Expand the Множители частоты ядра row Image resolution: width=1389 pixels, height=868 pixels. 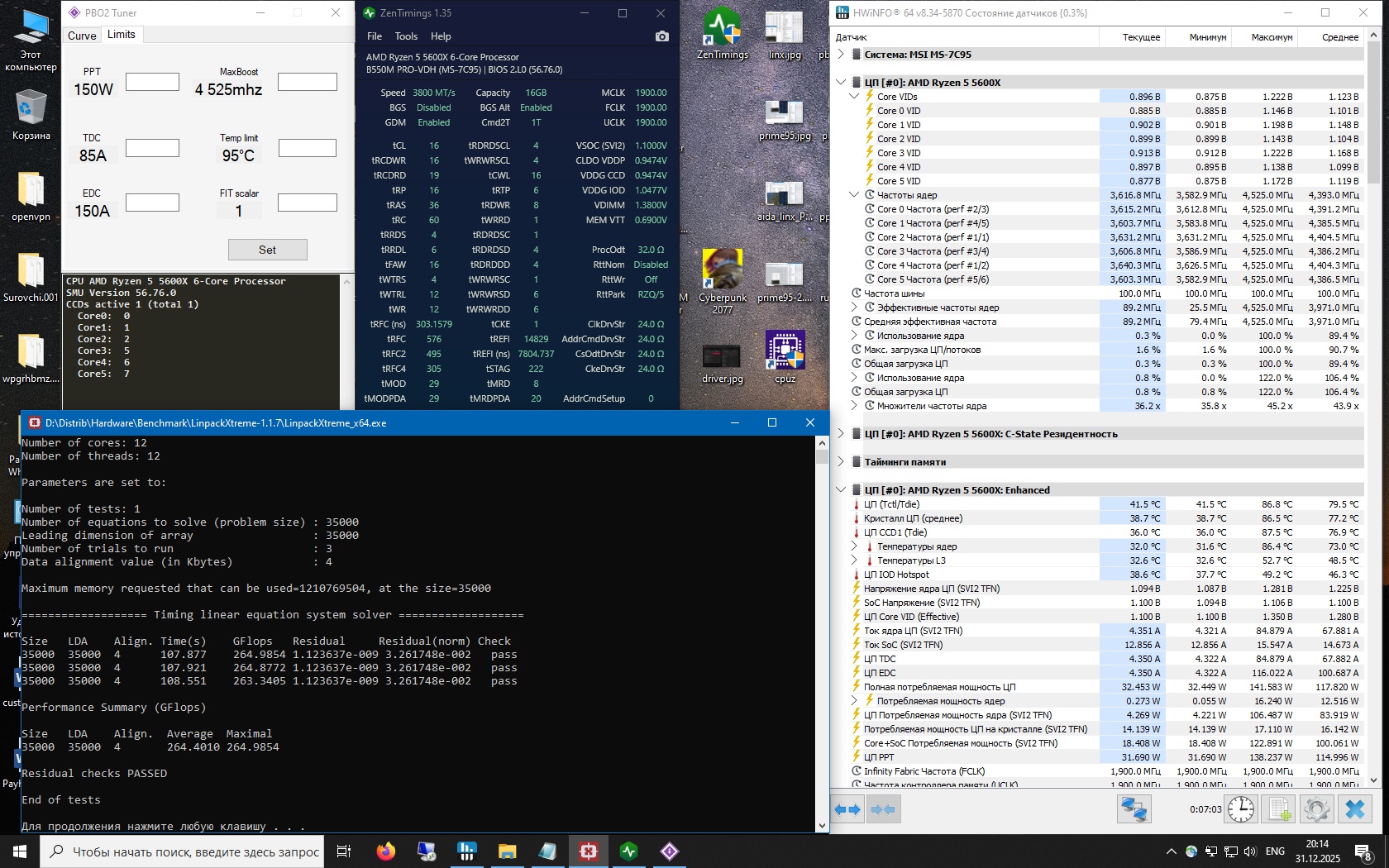(854, 406)
